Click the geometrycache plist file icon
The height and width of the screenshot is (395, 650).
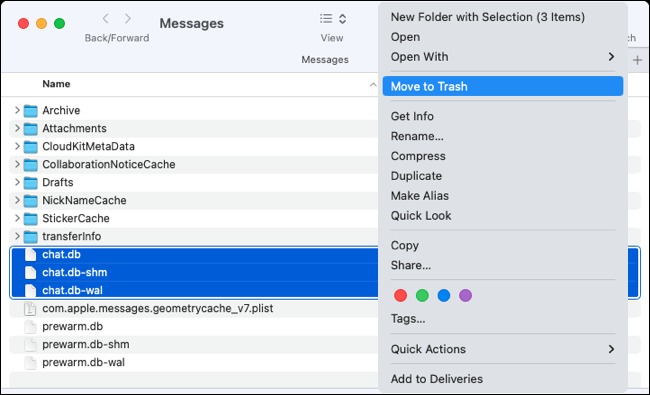pos(31,308)
